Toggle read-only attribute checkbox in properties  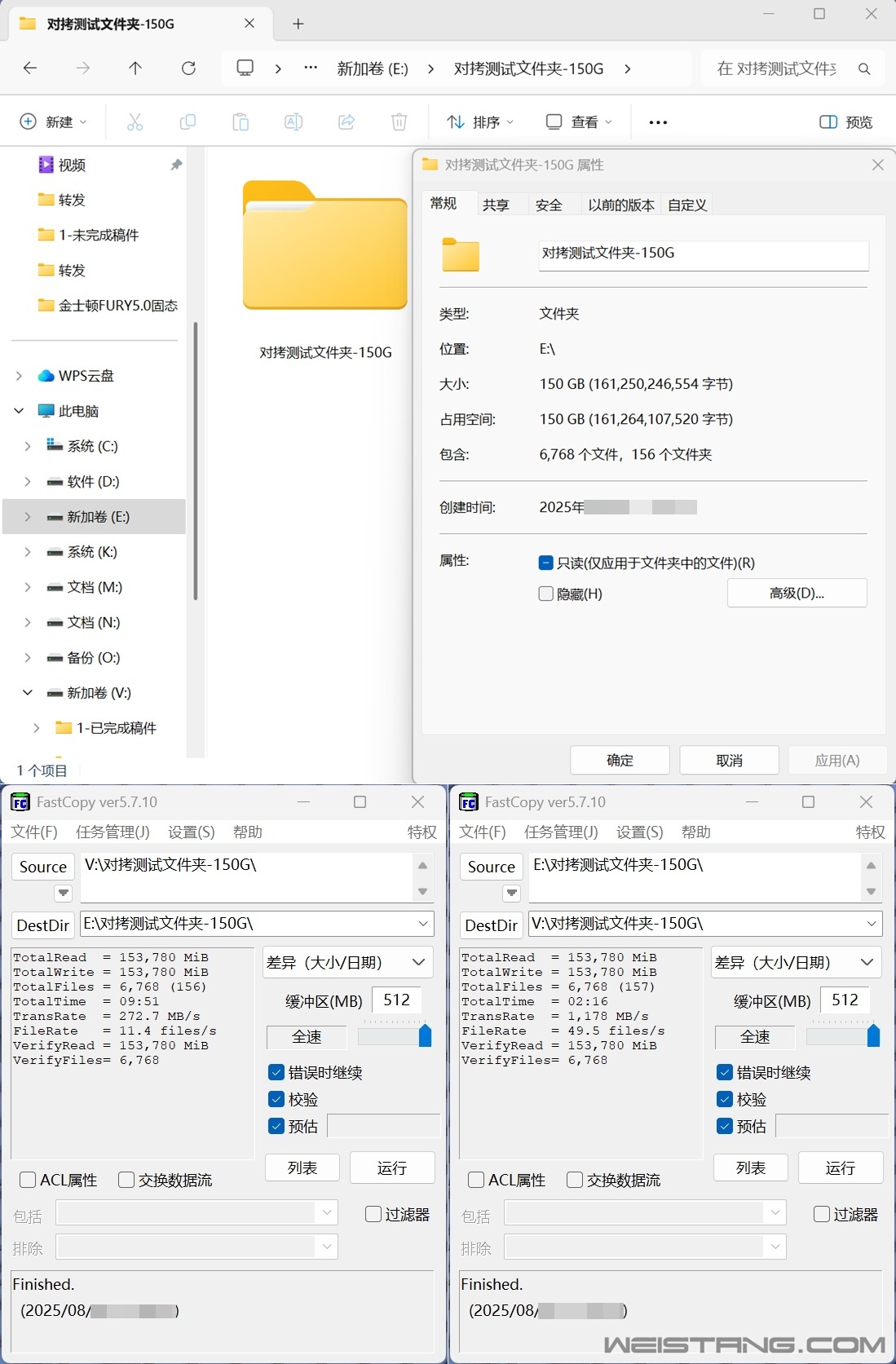tap(546, 563)
